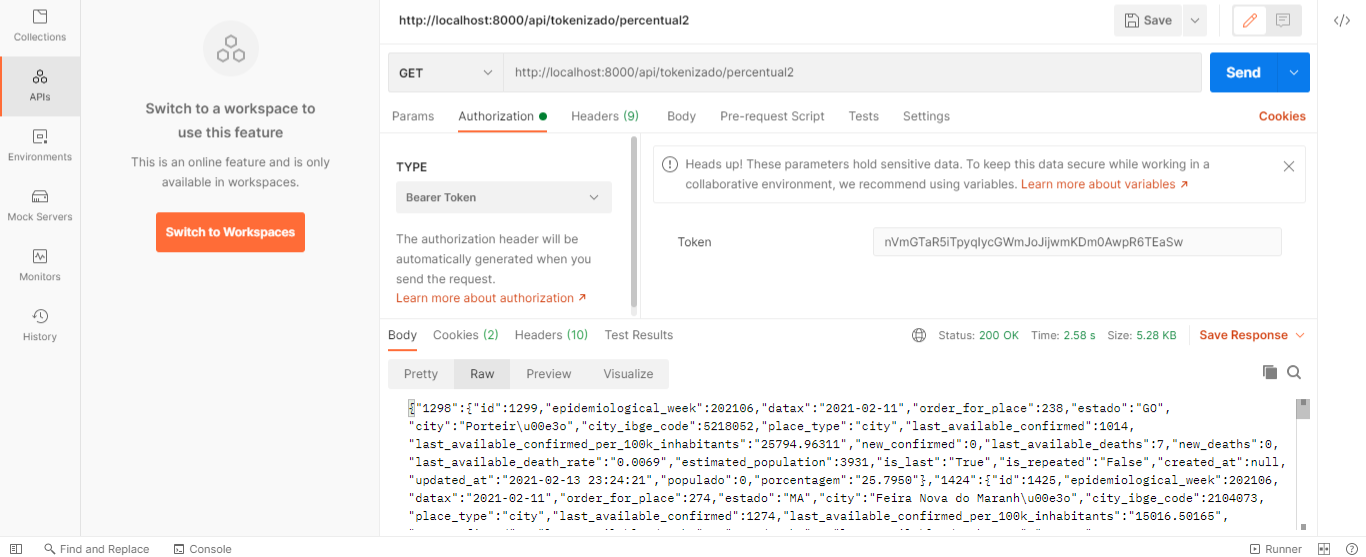Screen dimensions: 1366x557
Task: Click the pencil edit mode icon
Action: coord(1249,20)
